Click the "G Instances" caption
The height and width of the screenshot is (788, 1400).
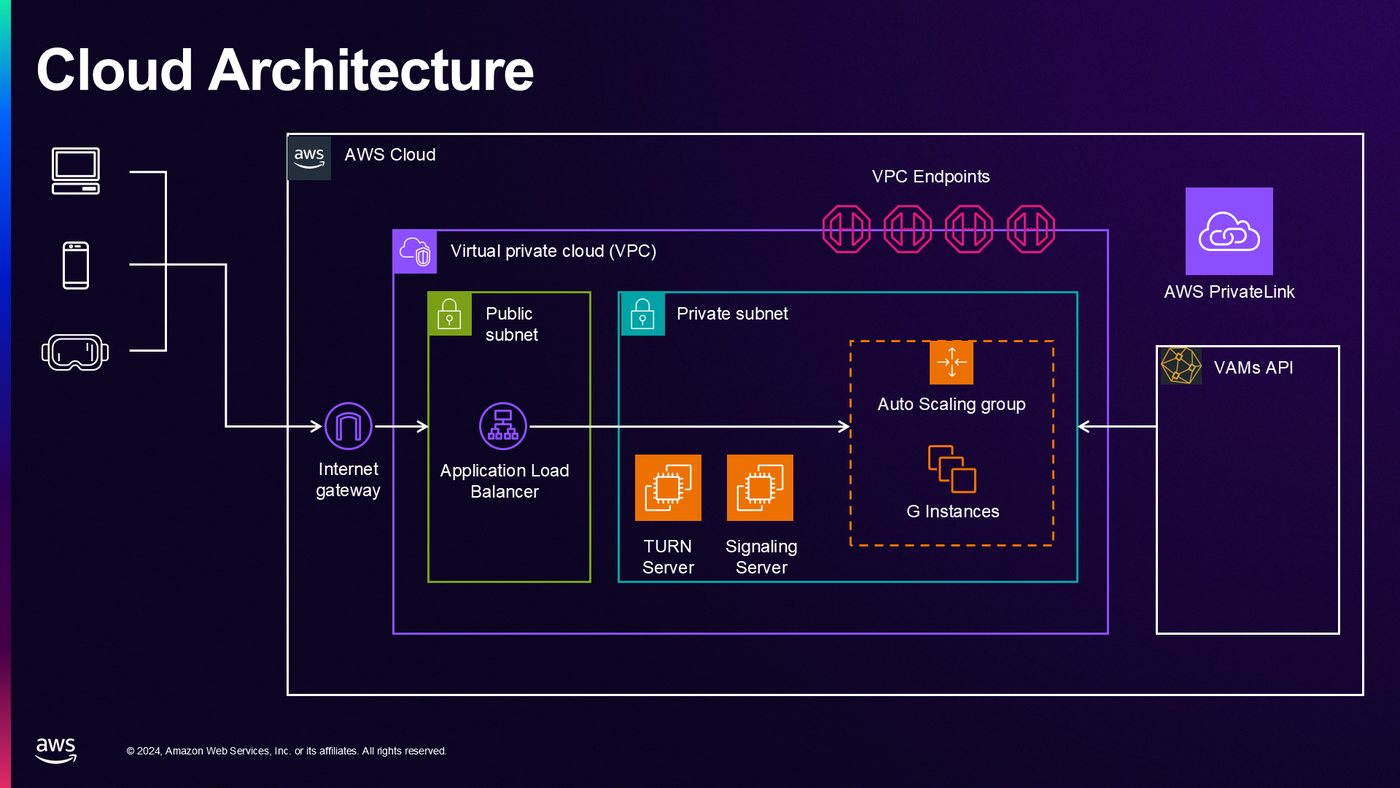[x=953, y=512]
